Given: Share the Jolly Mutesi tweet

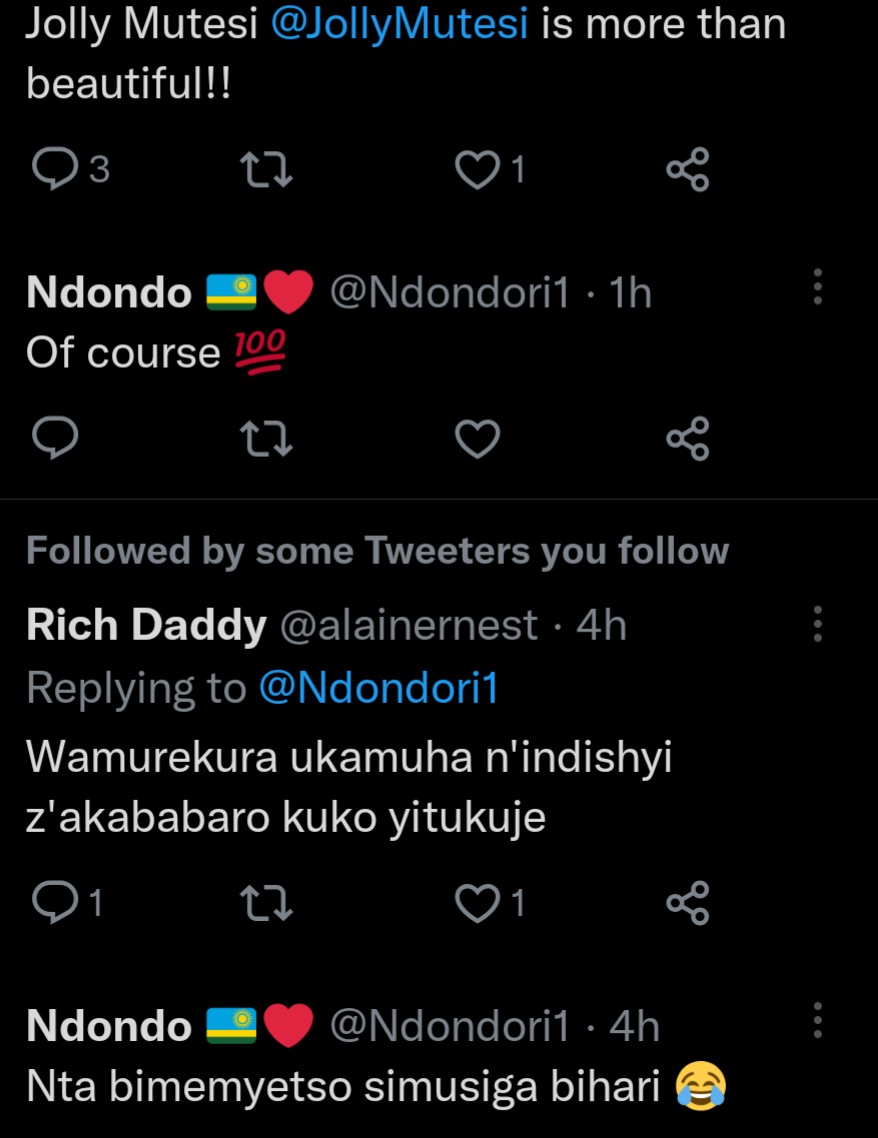Looking at the screenshot, I should pos(687,170).
